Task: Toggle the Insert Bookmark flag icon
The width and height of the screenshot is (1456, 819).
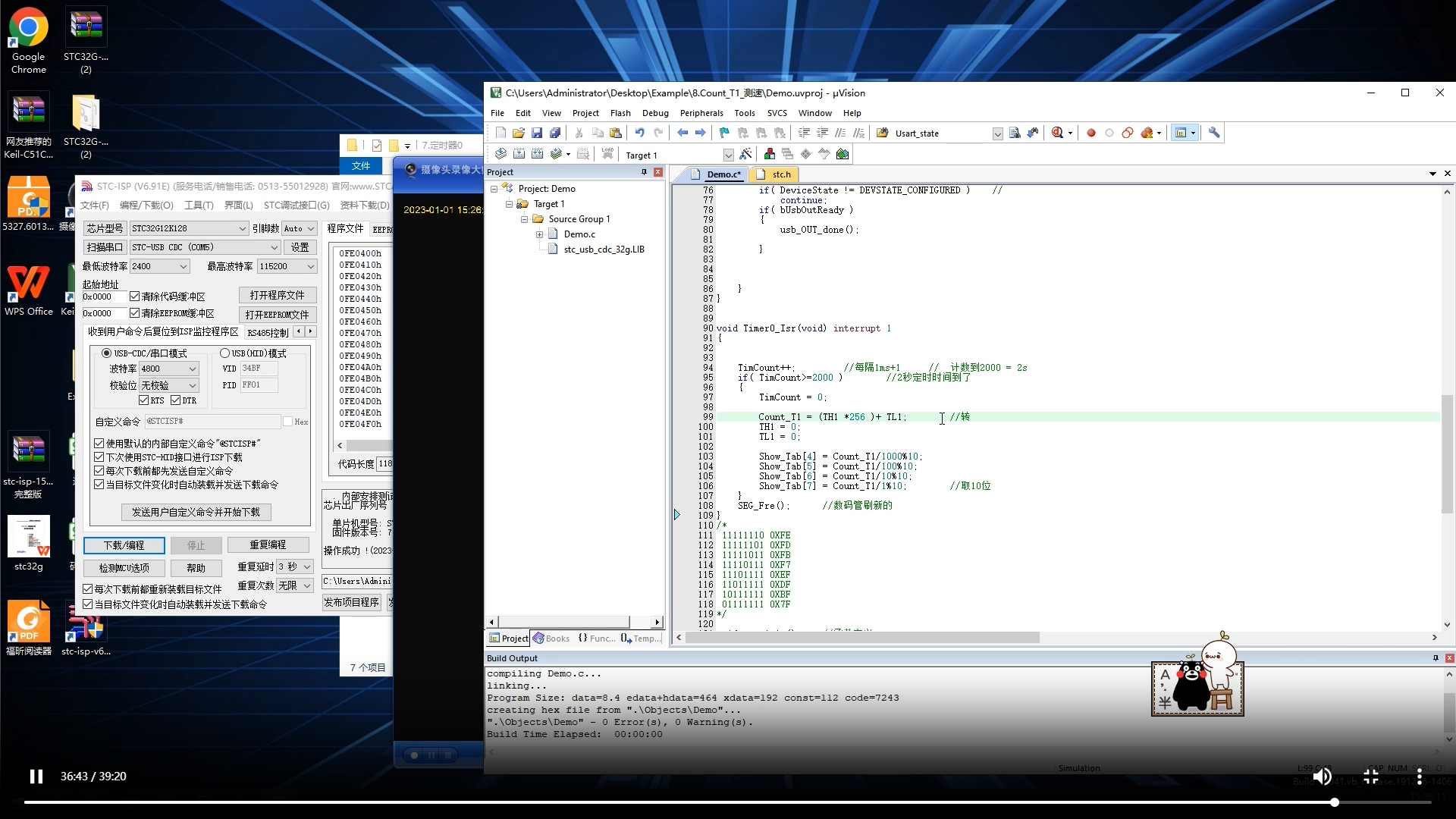Action: pos(724,133)
